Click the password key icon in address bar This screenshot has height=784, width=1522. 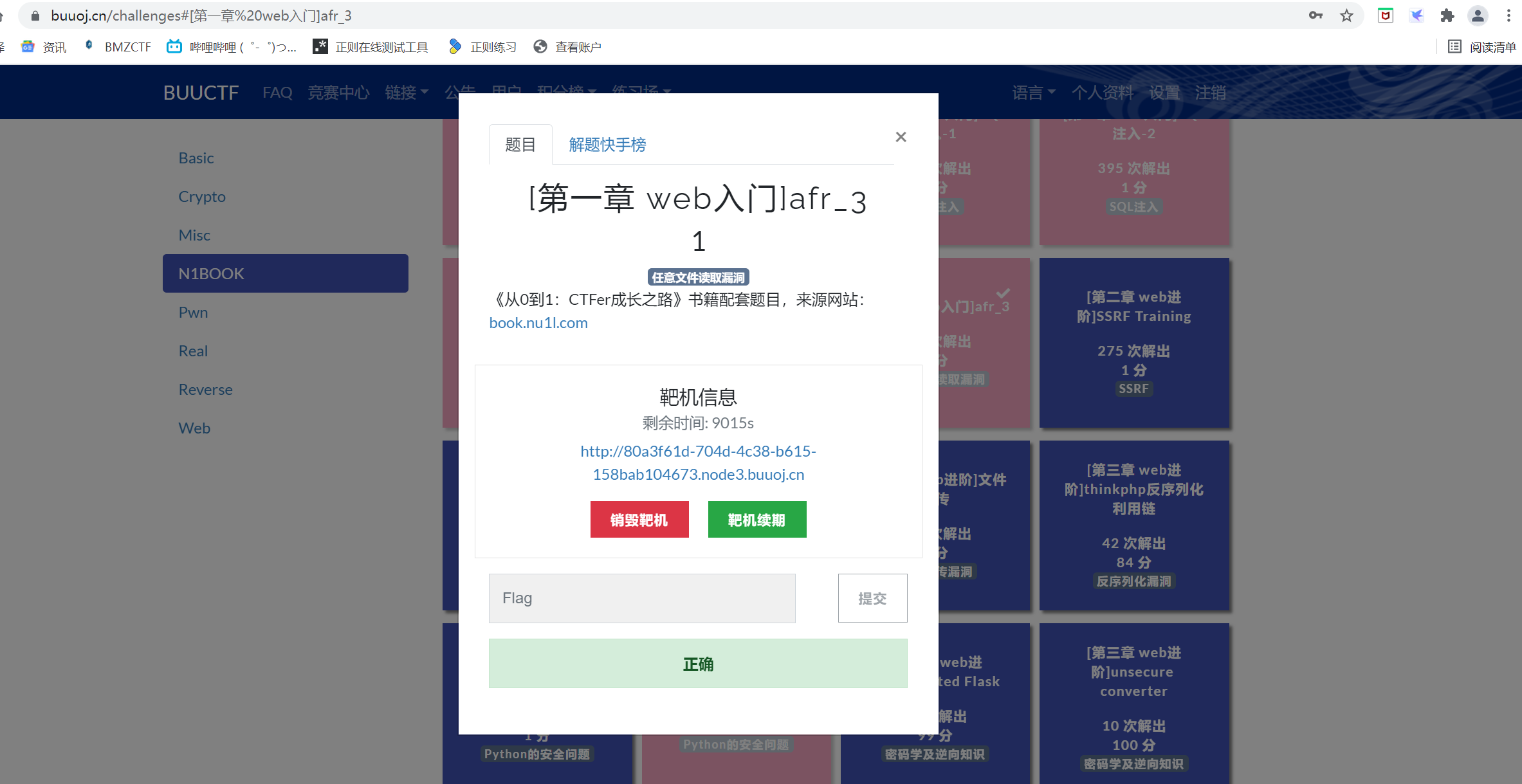(x=1316, y=15)
